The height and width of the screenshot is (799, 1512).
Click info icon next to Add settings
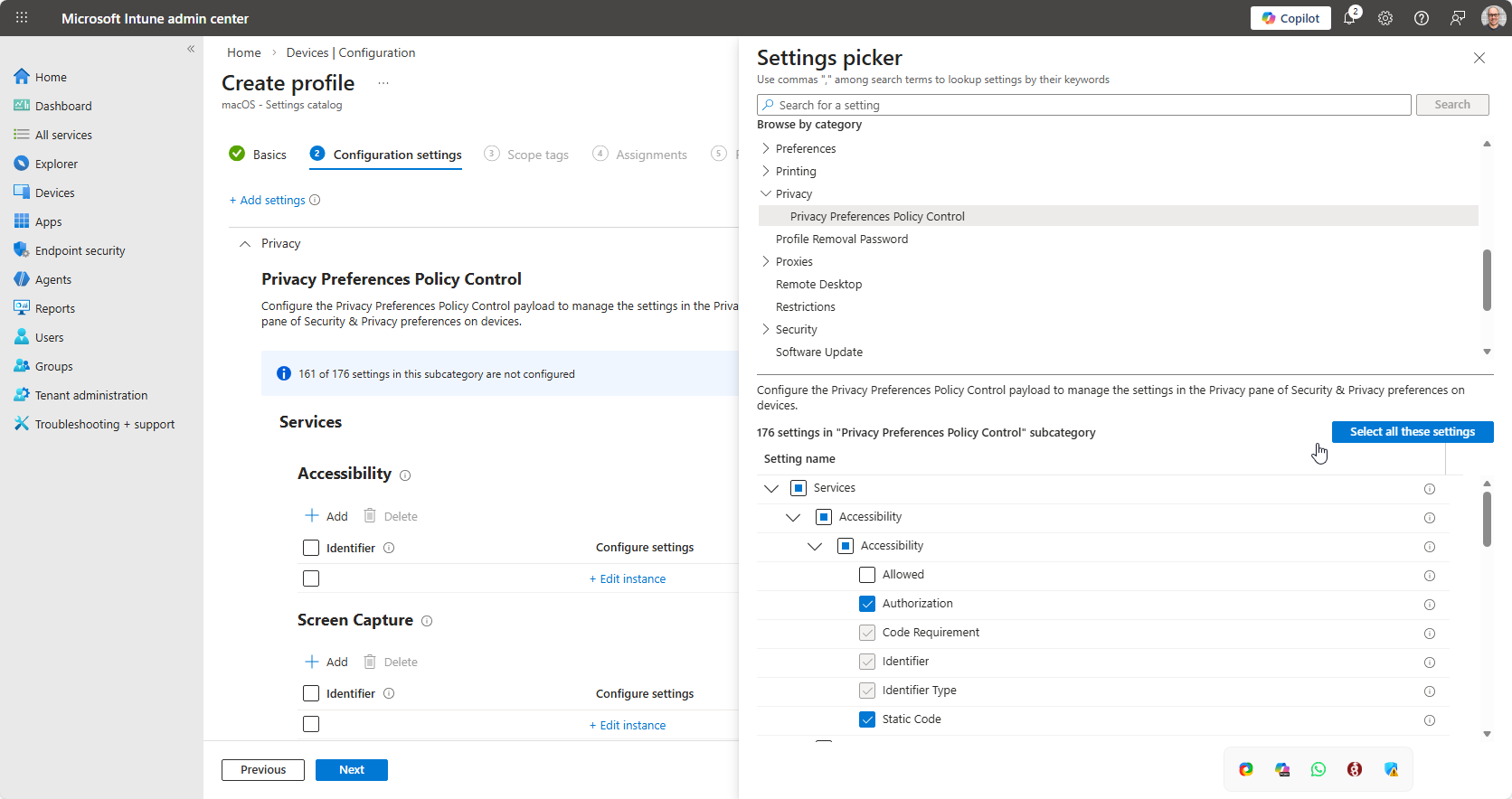tap(315, 201)
